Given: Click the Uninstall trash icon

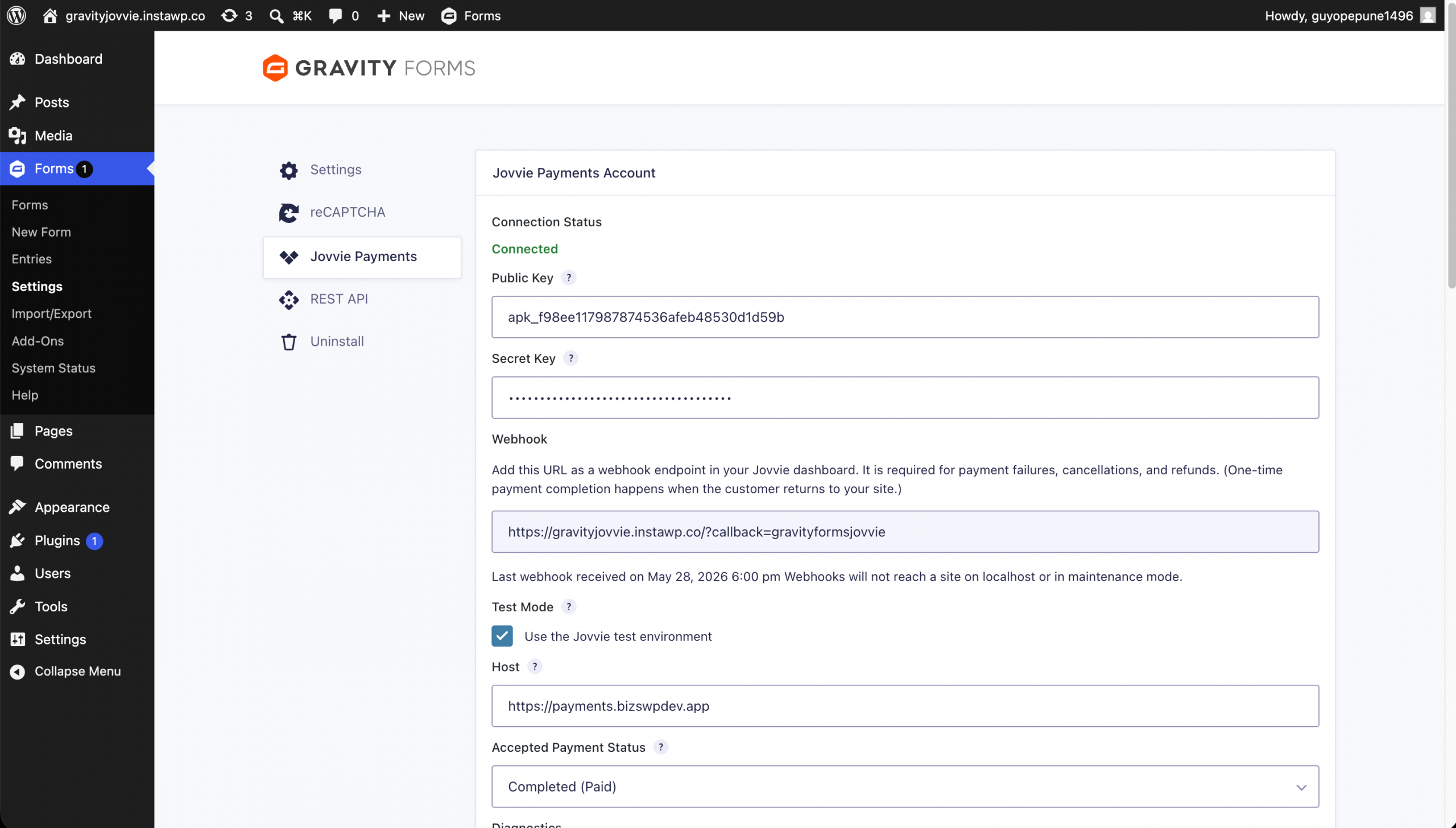Looking at the screenshot, I should (289, 342).
